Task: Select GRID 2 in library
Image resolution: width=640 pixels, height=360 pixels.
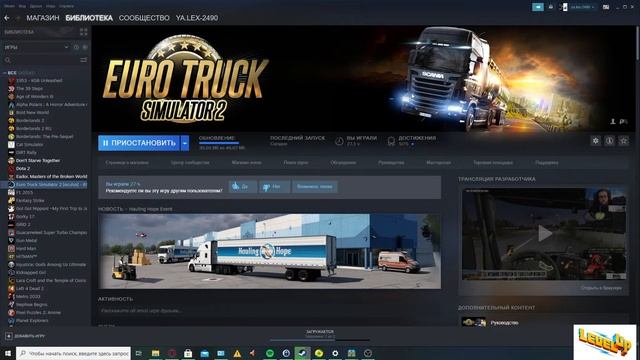Action: click(x=23, y=224)
